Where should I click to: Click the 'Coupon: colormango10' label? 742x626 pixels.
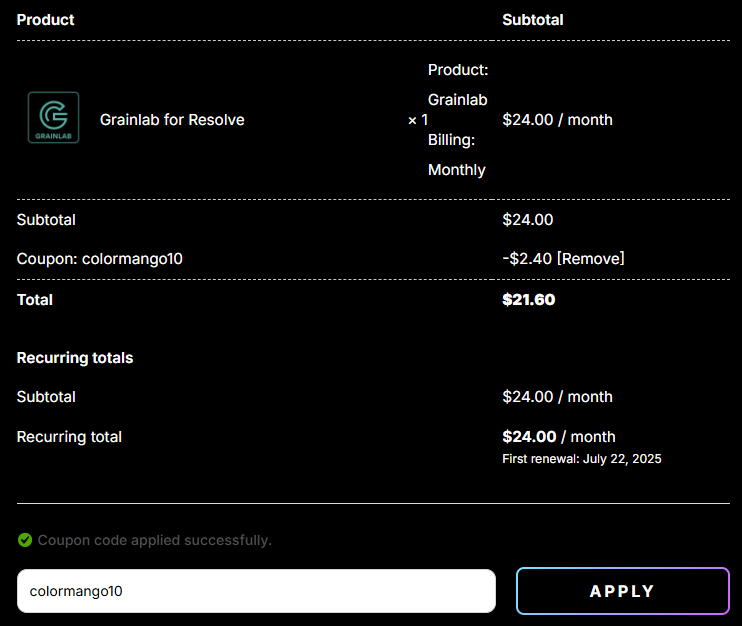point(99,259)
